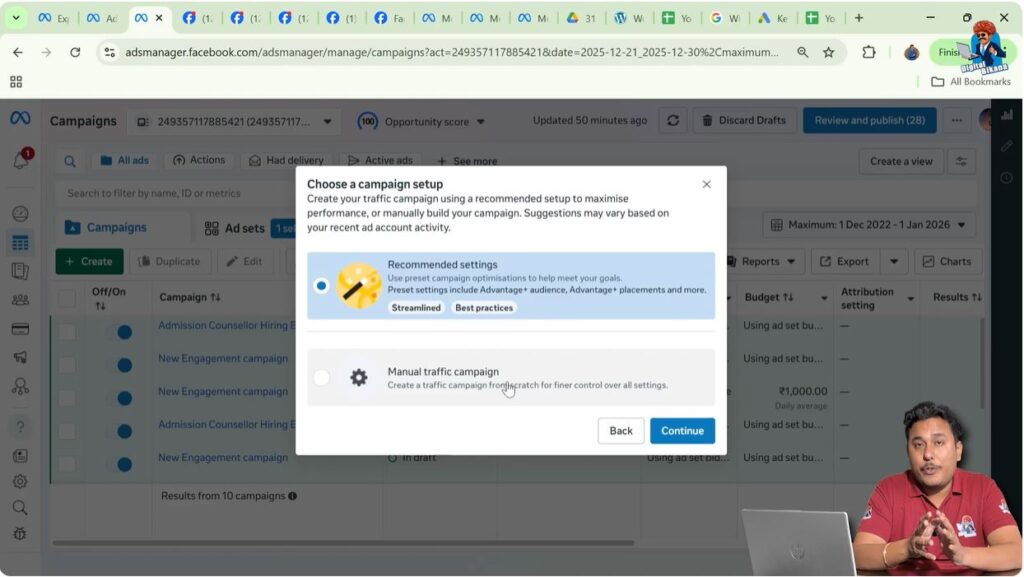Select the Manual traffic campaign option
The image size is (1024, 577).
pos(321,378)
